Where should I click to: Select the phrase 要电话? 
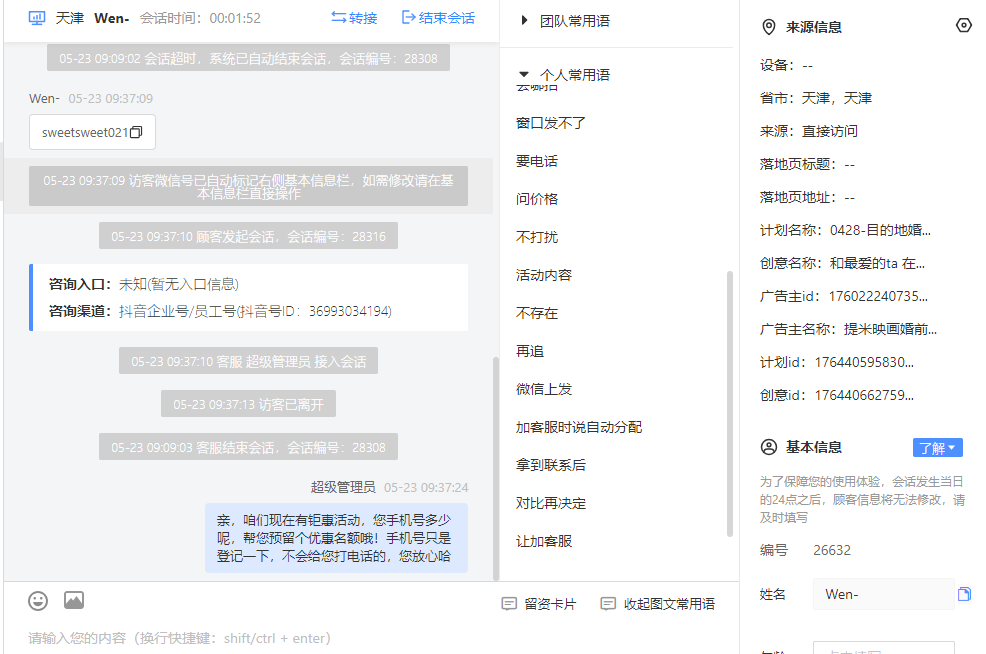pos(537,161)
